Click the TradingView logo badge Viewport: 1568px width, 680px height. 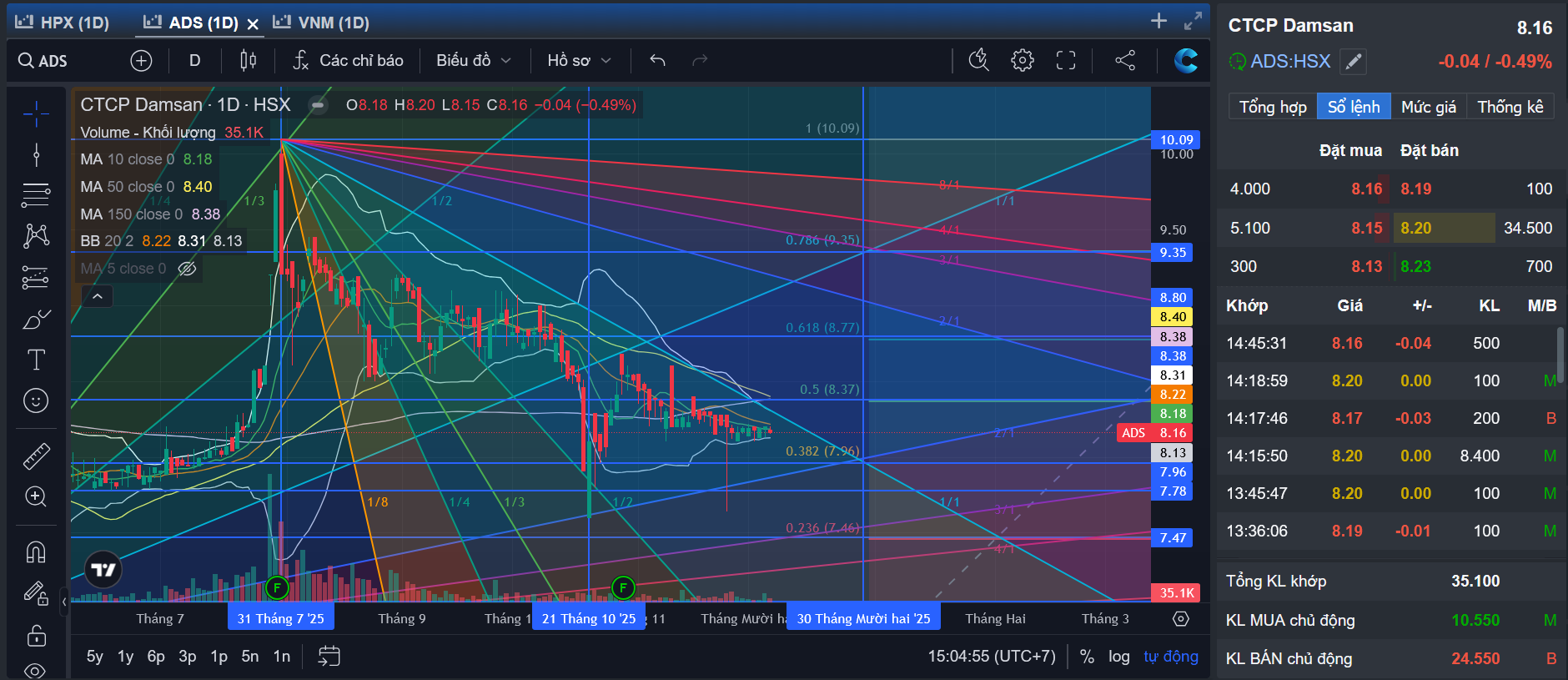[x=103, y=570]
